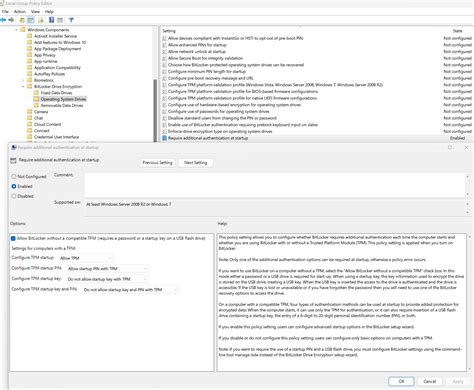Open Help via the blue question-mark icon
474x390 pixels.
[52, 20]
